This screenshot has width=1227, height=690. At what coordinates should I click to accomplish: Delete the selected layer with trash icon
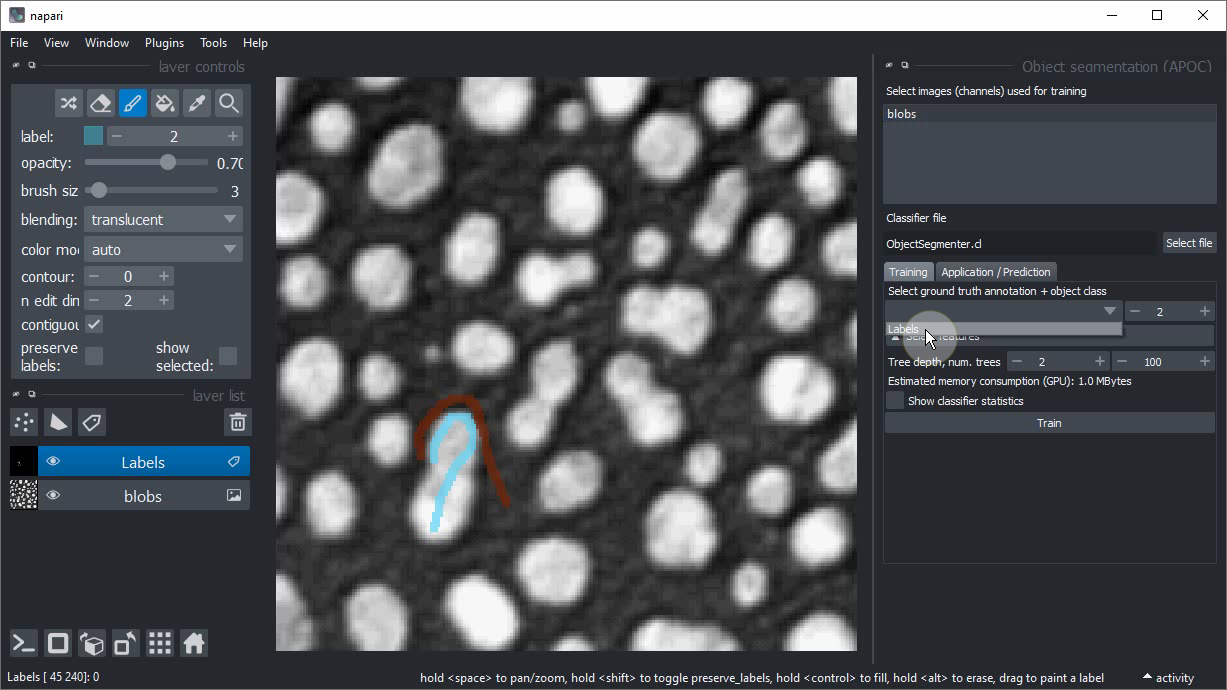click(237, 422)
